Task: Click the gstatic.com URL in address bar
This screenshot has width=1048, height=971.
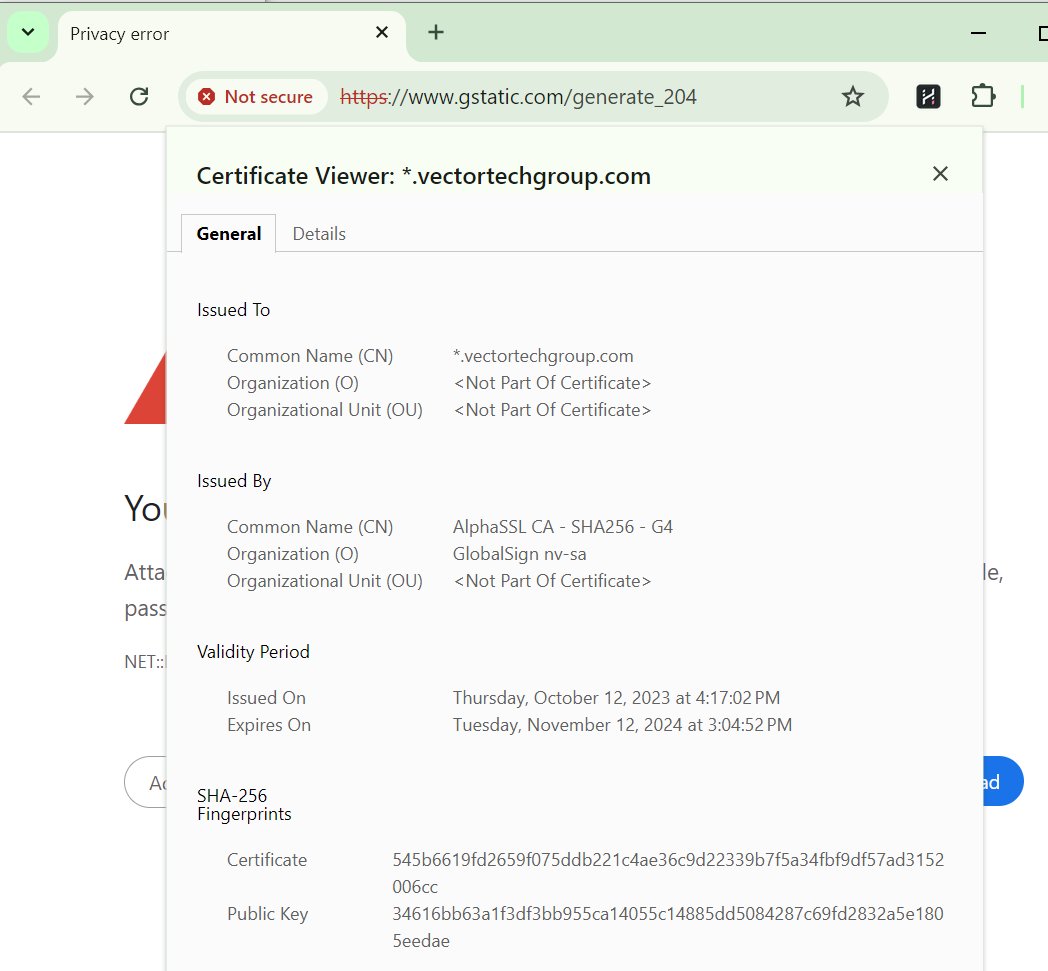Action: (518, 97)
